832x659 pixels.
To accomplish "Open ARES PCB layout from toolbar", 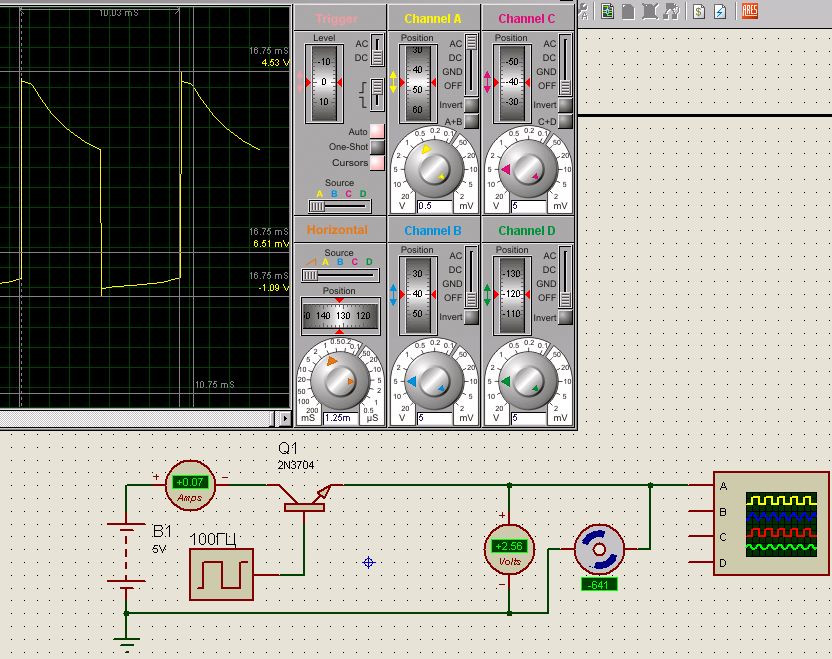I will (x=749, y=11).
